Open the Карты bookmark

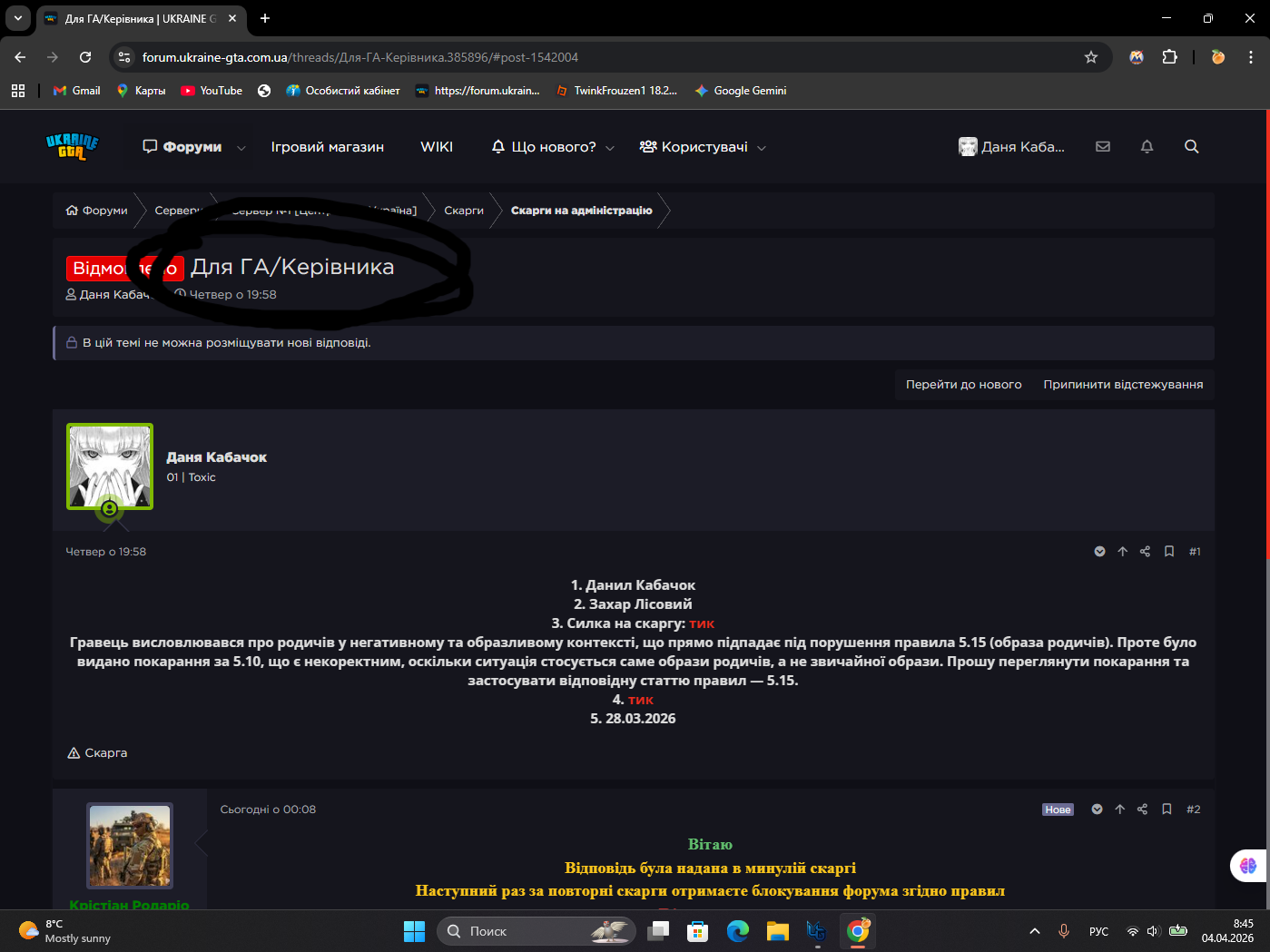click(x=142, y=91)
